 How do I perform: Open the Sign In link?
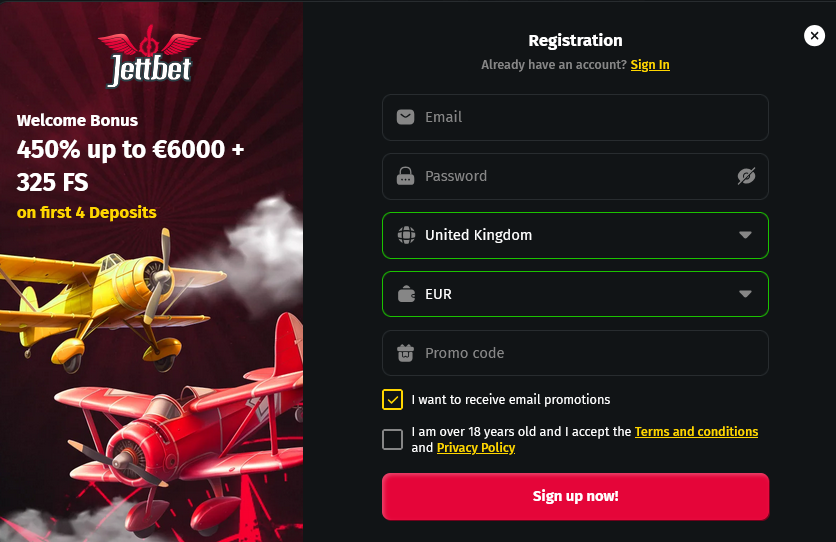tap(650, 65)
